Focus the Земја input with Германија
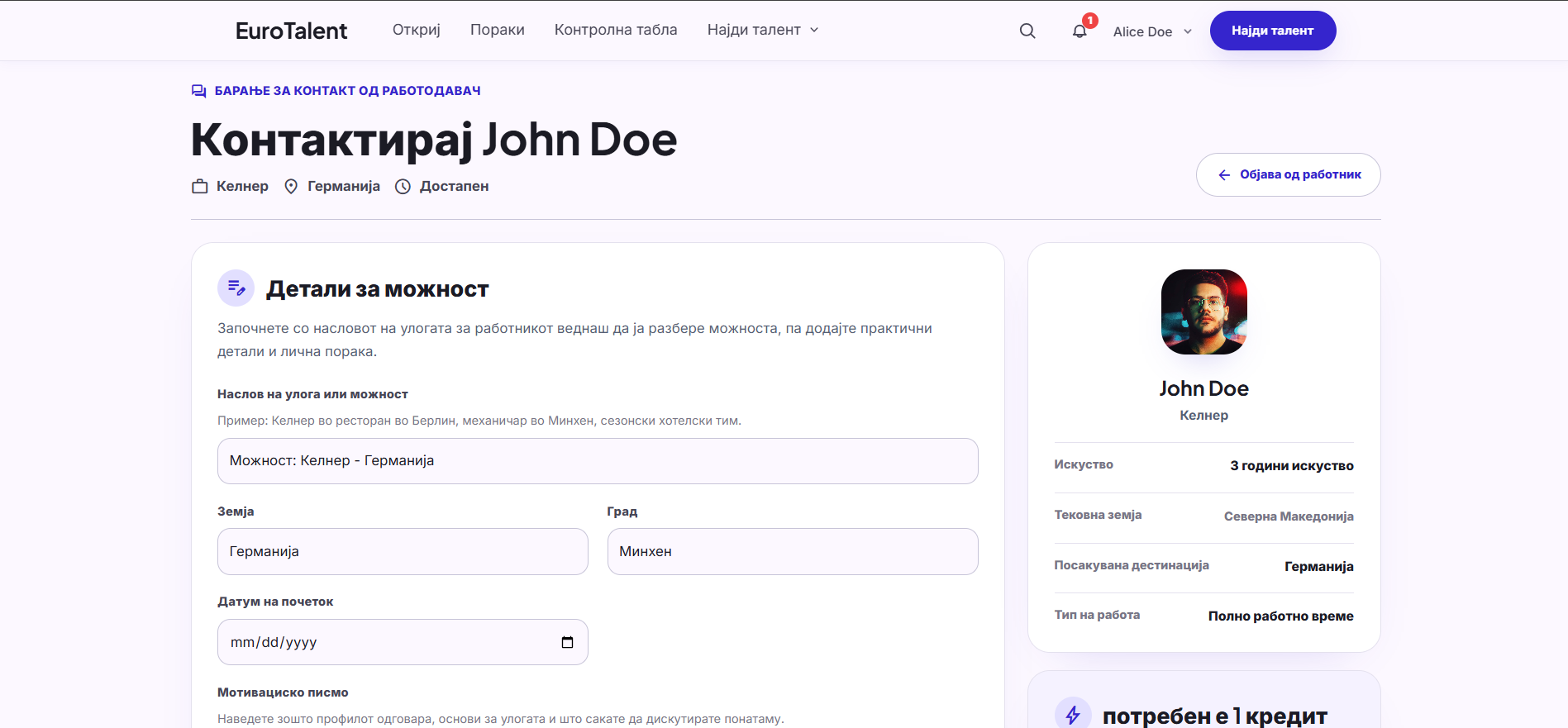 tap(403, 552)
